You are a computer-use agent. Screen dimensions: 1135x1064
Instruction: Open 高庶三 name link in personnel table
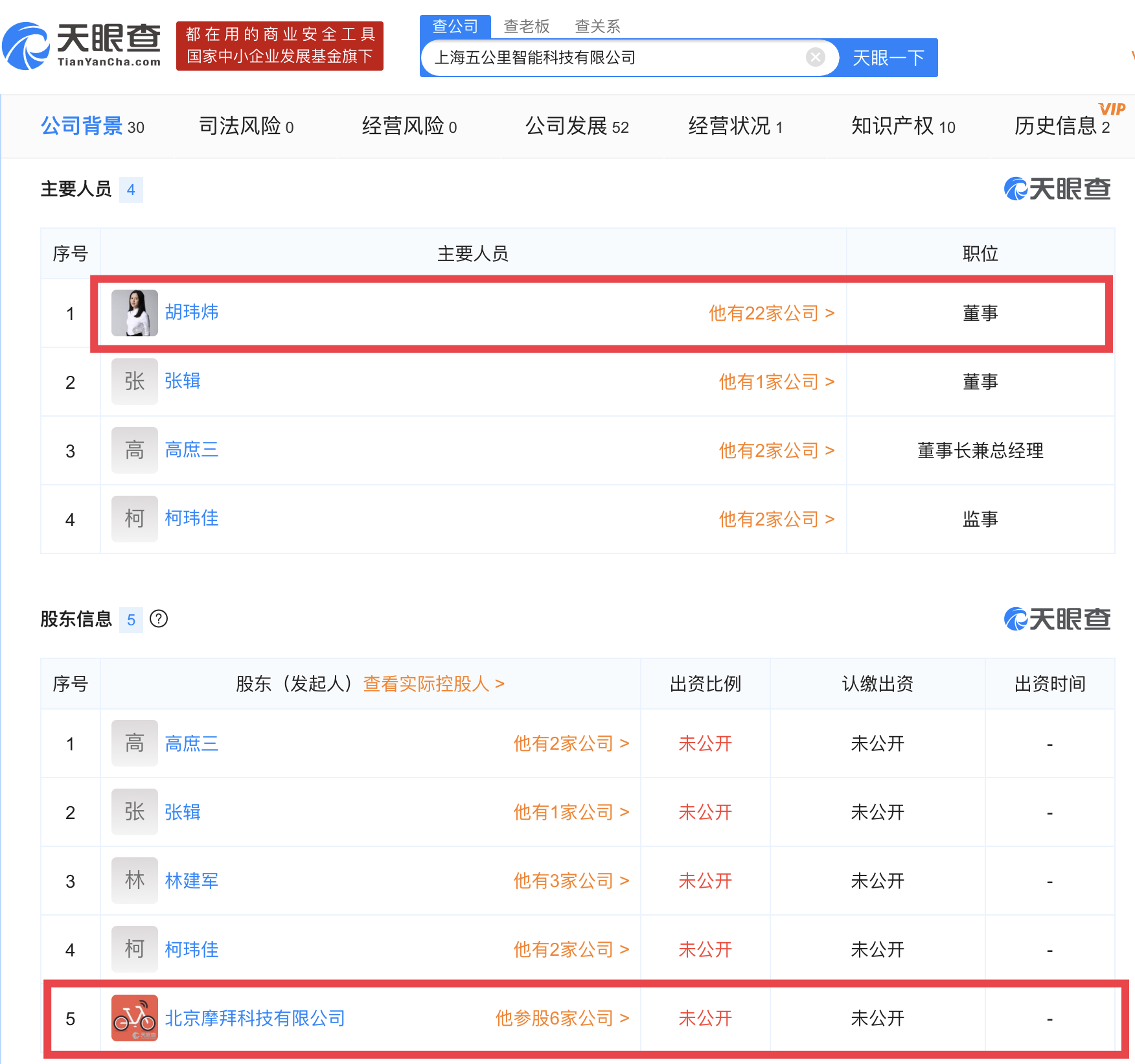coord(192,450)
